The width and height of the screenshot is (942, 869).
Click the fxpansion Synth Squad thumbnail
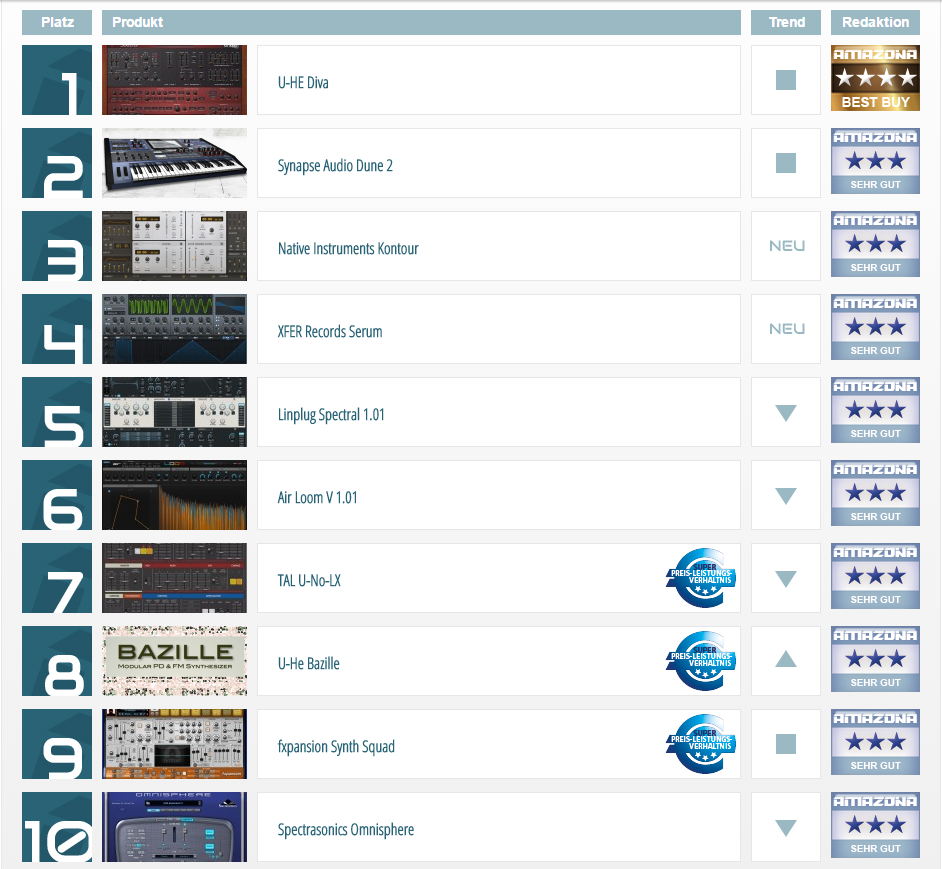click(x=174, y=743)
